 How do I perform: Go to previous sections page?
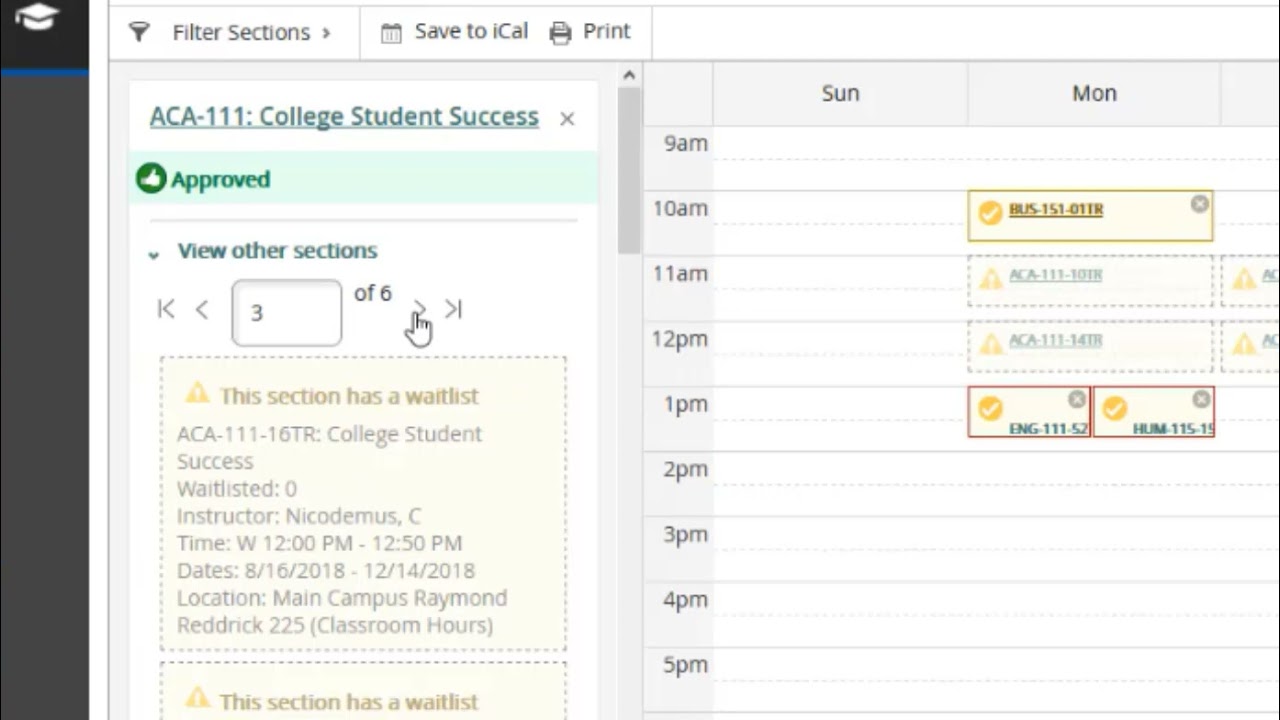click(x=202, y=310)
